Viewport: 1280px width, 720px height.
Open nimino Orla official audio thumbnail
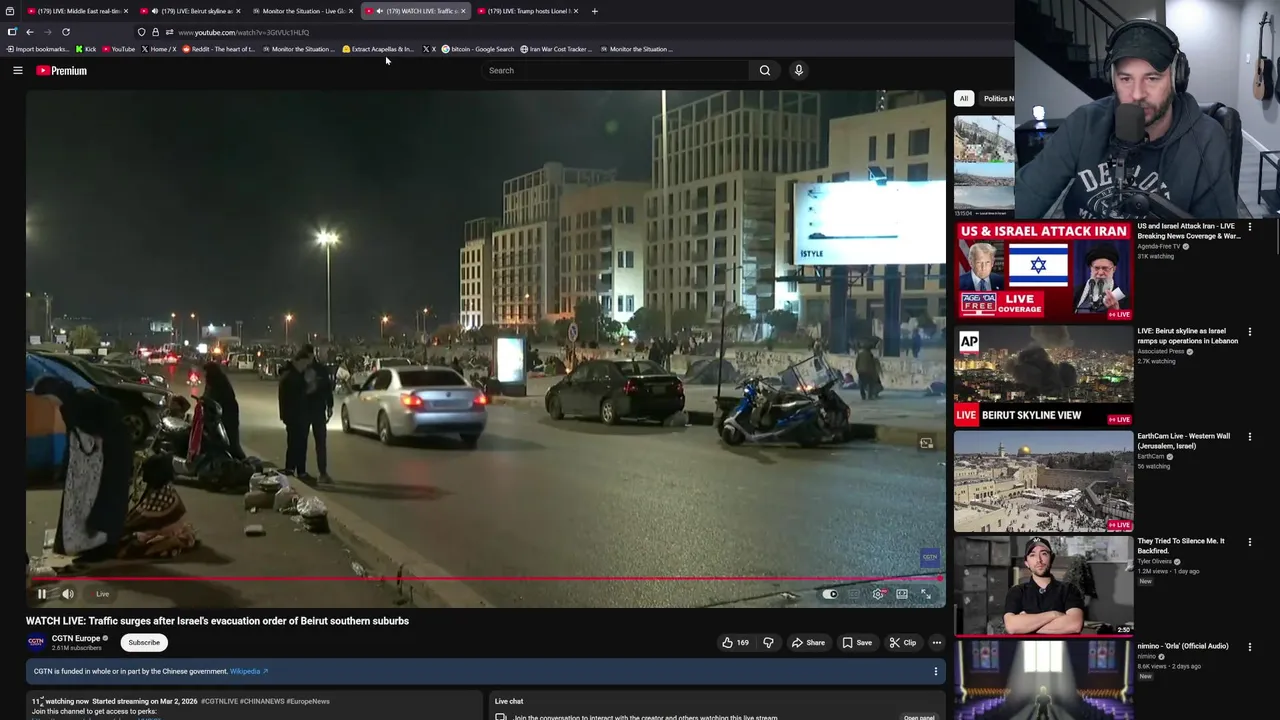click(x=1043, y=680)
